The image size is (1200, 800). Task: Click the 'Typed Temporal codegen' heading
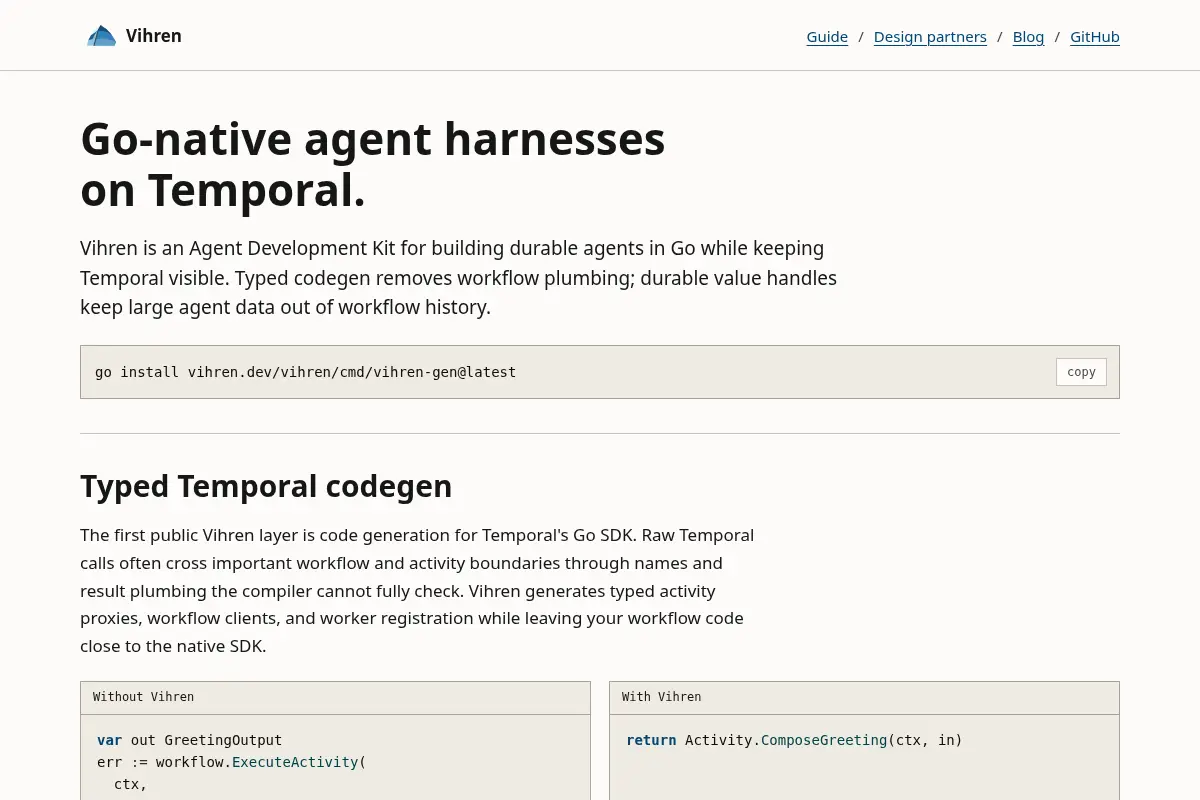tap(266, 486)
